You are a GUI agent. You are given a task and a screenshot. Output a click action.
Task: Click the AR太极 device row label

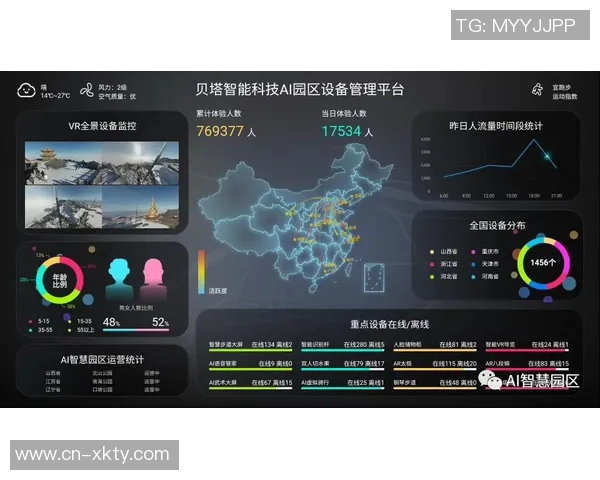403,363
